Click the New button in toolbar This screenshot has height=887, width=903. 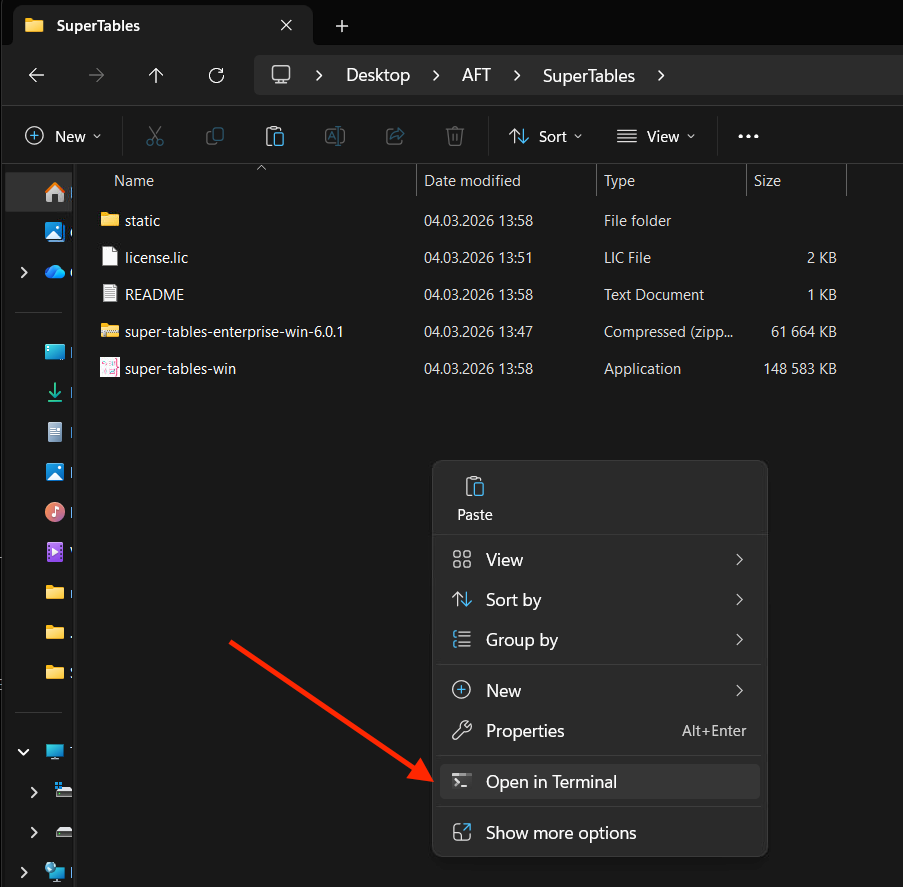pyautogui.click(x=63, y=136)
